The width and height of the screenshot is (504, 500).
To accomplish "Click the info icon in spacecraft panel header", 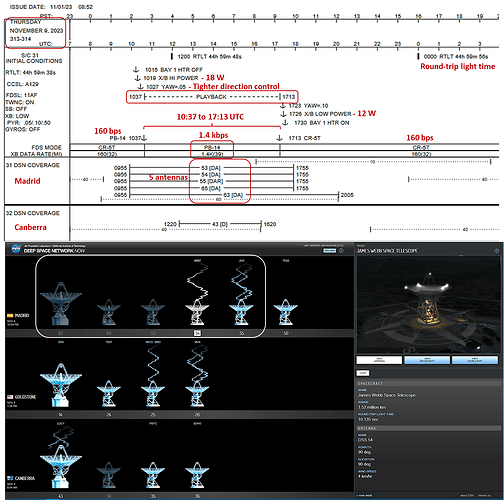I will tap(496, 251).
